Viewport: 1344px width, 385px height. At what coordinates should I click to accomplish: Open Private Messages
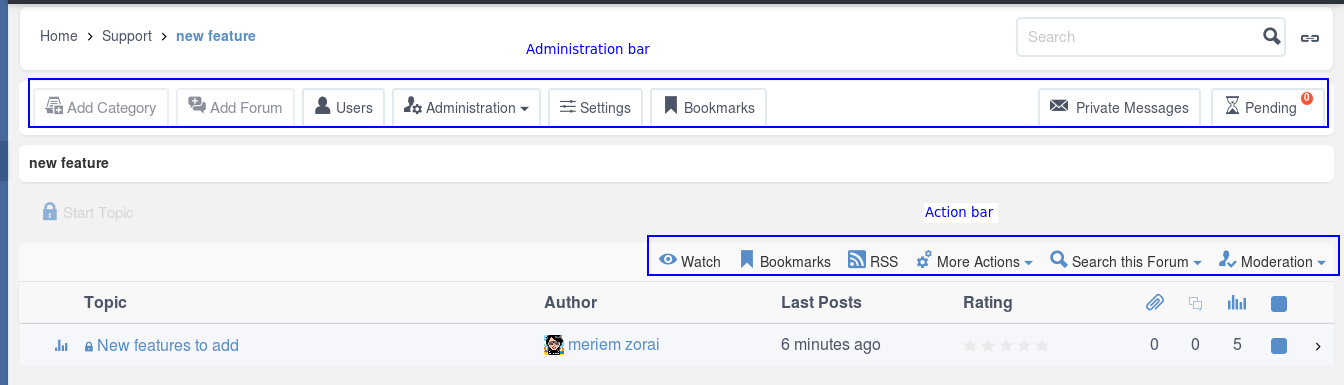(1120, 107)
